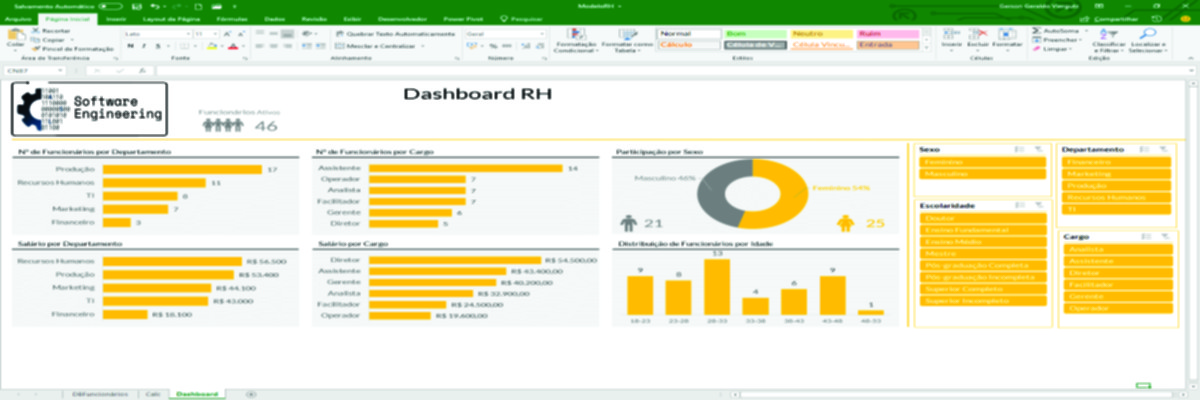Apply the Neutro cell style

(x=820, y=33)
